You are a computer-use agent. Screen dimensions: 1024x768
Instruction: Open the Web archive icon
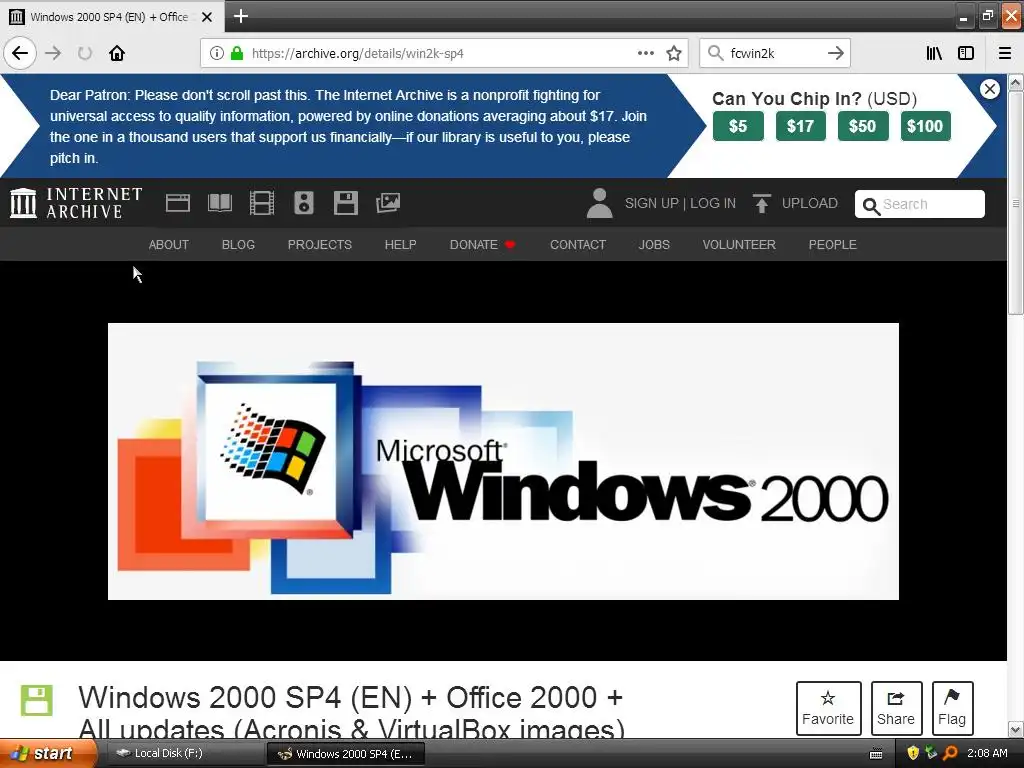pyautogui.click(x=178, y=203)
